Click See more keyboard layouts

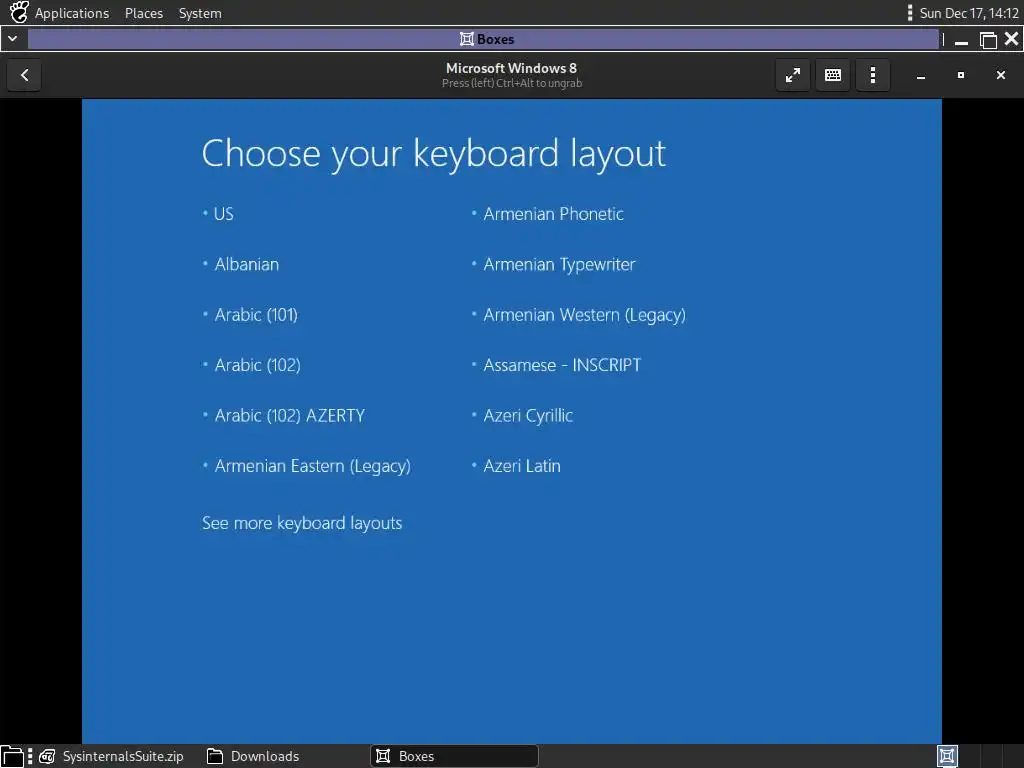[302, 523]
